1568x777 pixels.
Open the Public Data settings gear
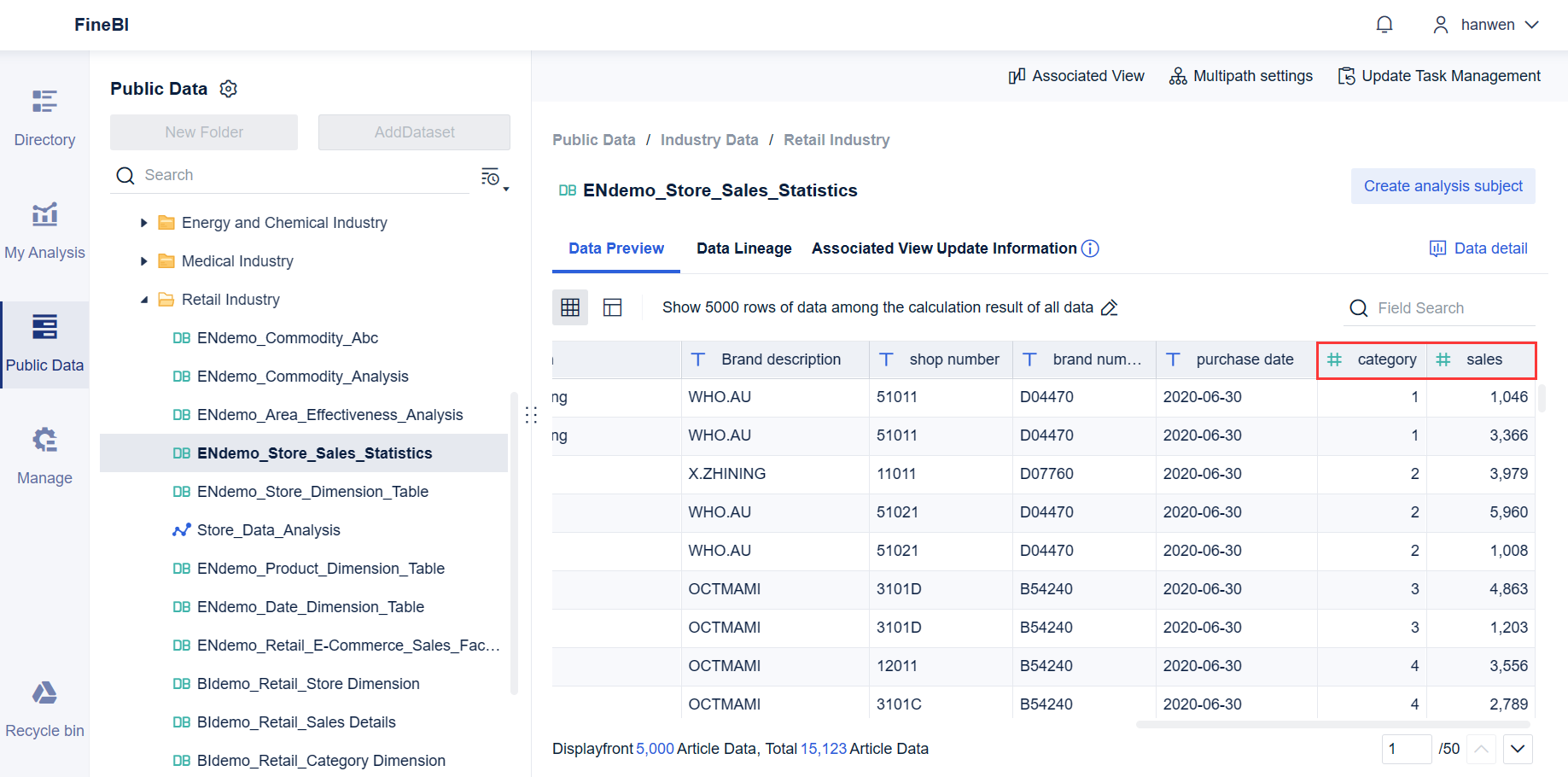(228, 88)
